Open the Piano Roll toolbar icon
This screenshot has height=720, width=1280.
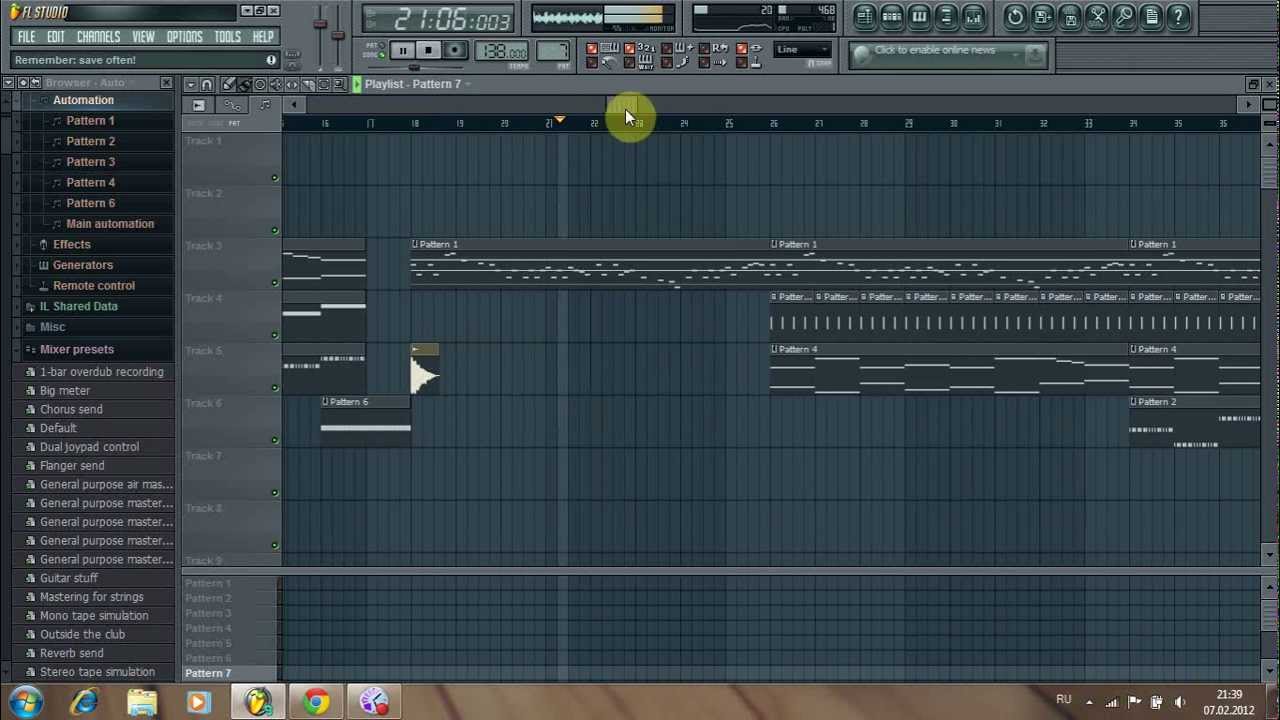click(x=919, y=16)
